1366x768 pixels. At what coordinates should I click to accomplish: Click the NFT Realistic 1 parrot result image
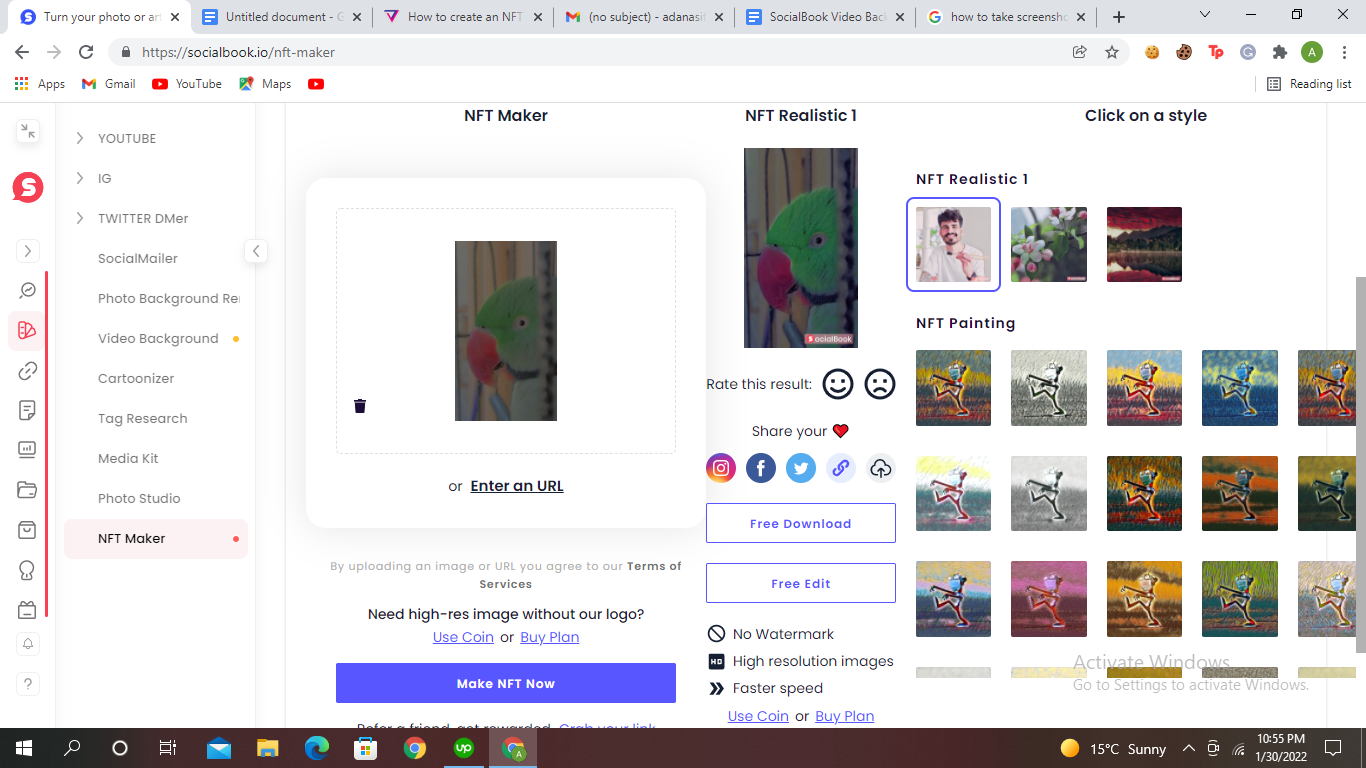pyautogui.click(x=801, y=248)
